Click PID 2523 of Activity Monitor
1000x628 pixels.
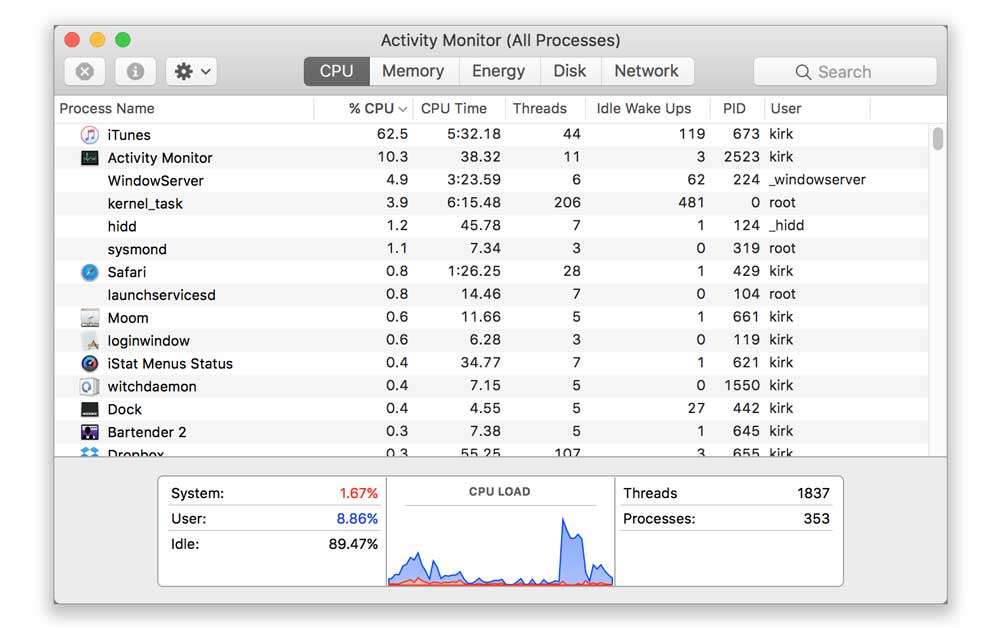point(741,157)
